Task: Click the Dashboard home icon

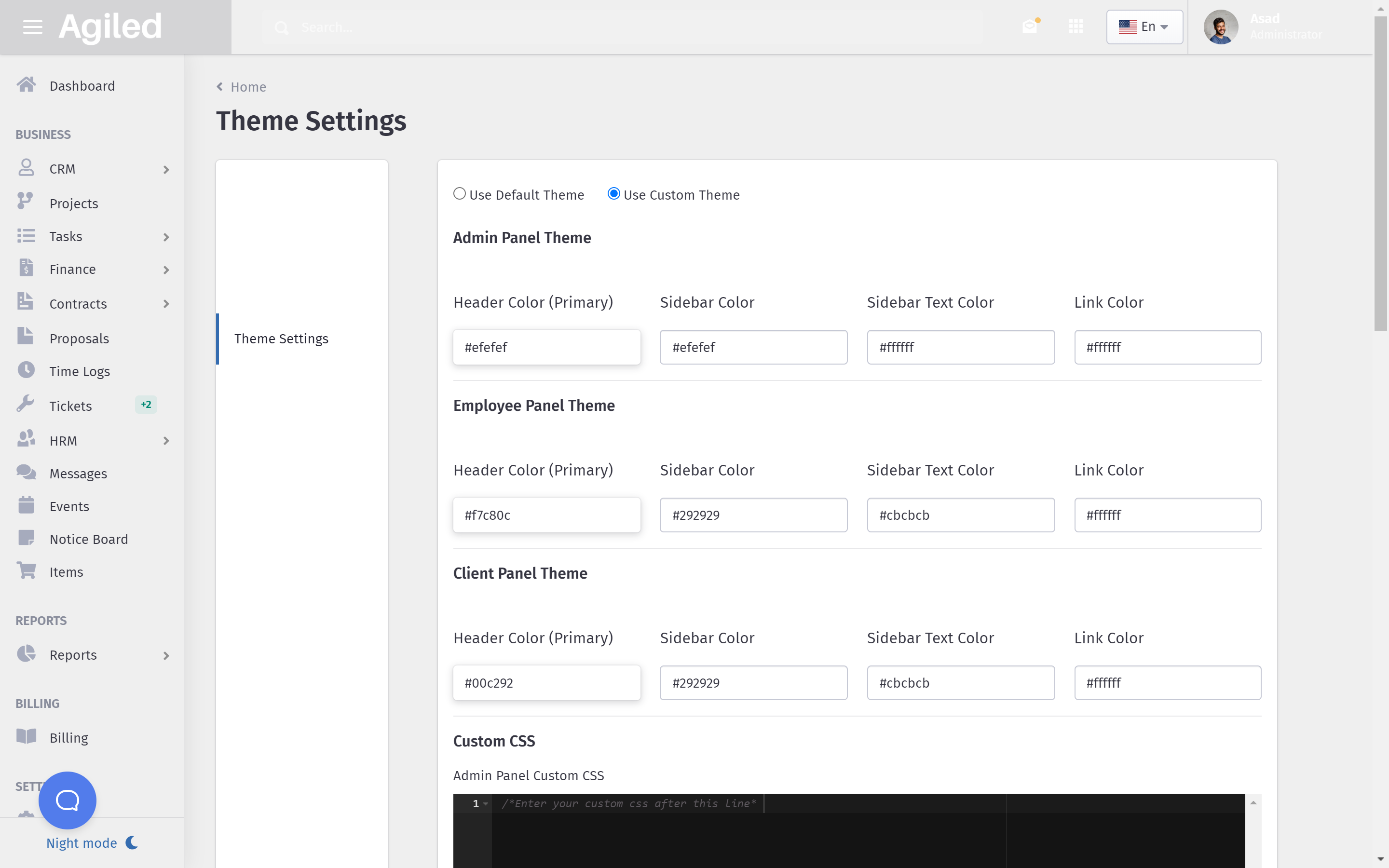Action: [x=26, y=85]
